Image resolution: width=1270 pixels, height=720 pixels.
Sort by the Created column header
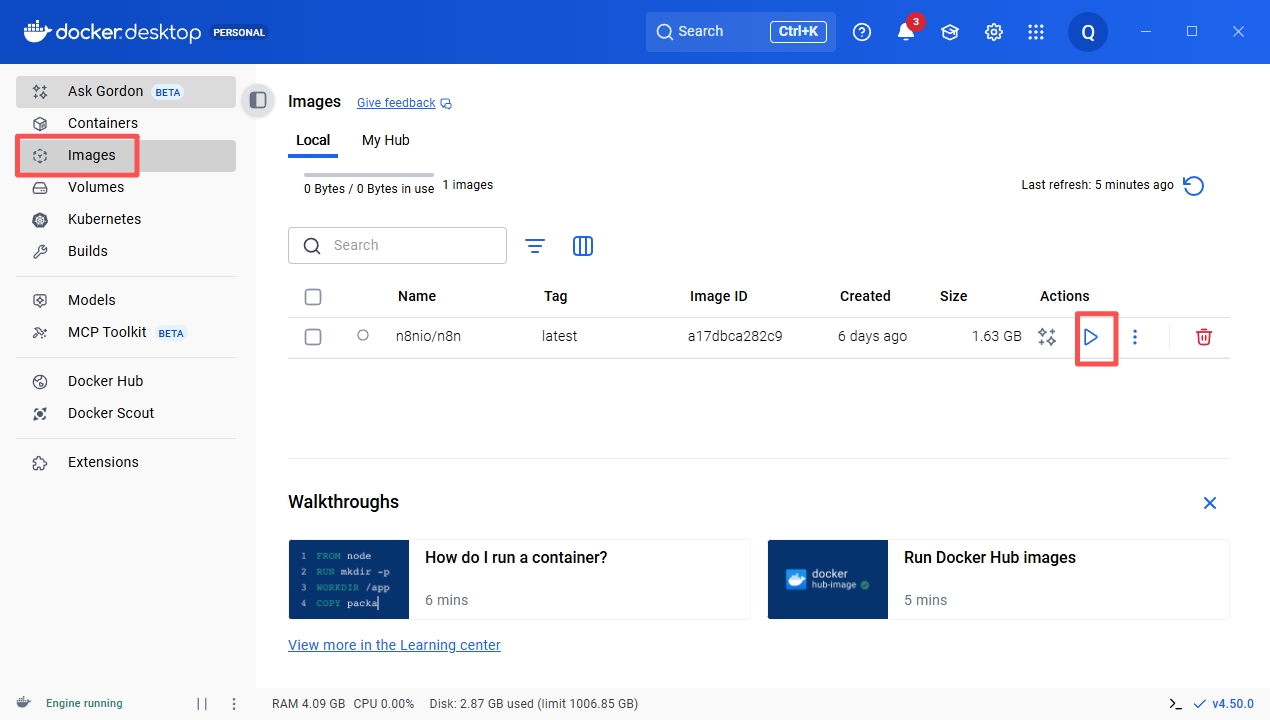pyautogui.click(x=865, y=296)
